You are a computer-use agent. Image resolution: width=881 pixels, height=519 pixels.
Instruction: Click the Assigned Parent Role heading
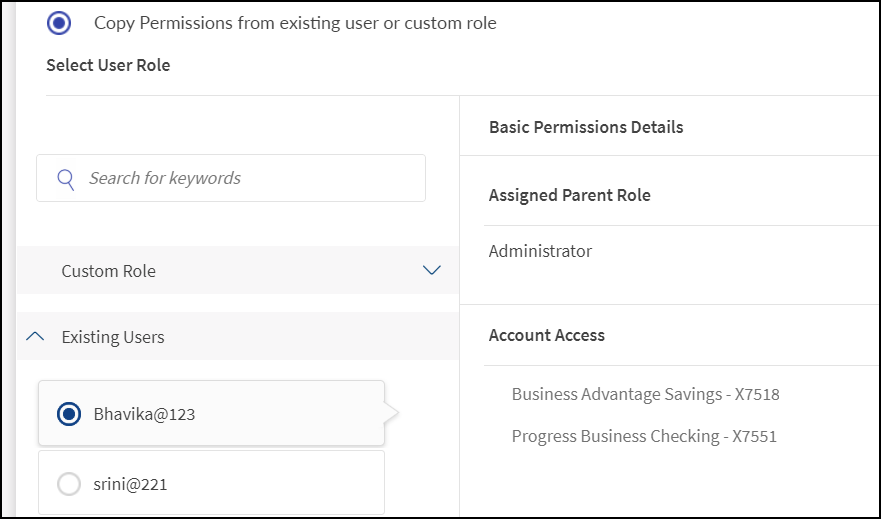coord(569,195)
